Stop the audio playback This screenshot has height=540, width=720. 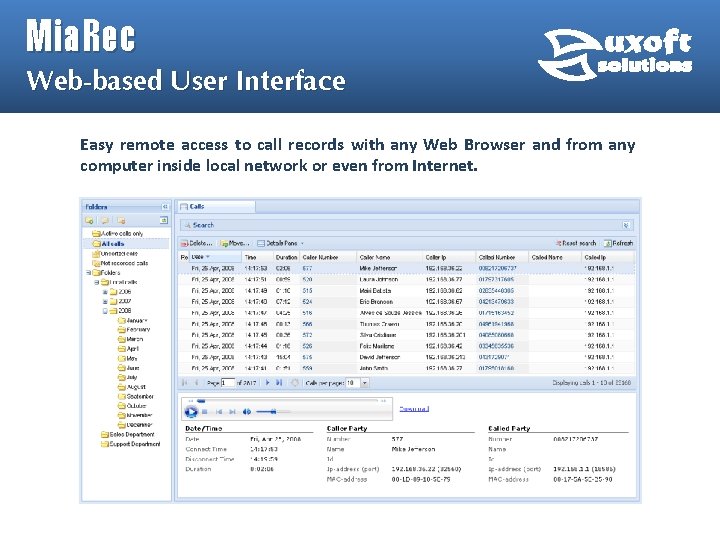pyautogui.click(x=205, y=412)
